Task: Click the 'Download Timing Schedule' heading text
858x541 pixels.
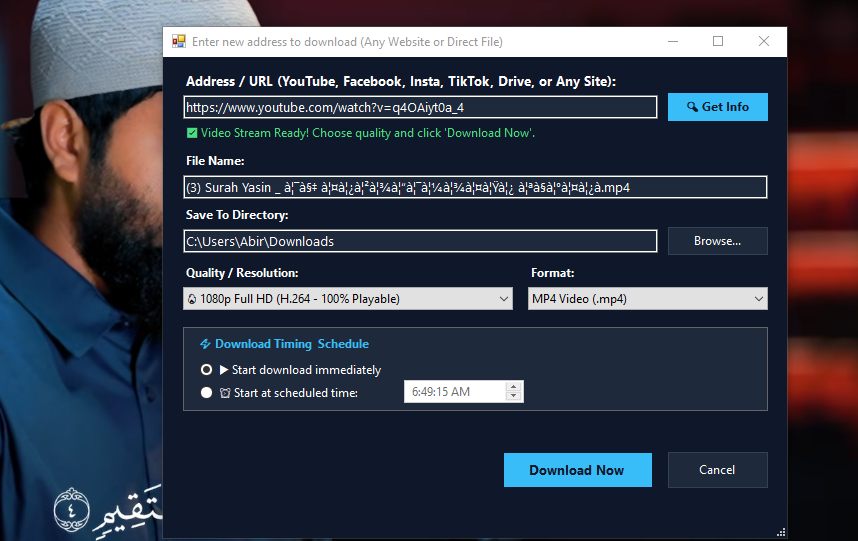Action: pyautogui.click(x=292, y=344)
